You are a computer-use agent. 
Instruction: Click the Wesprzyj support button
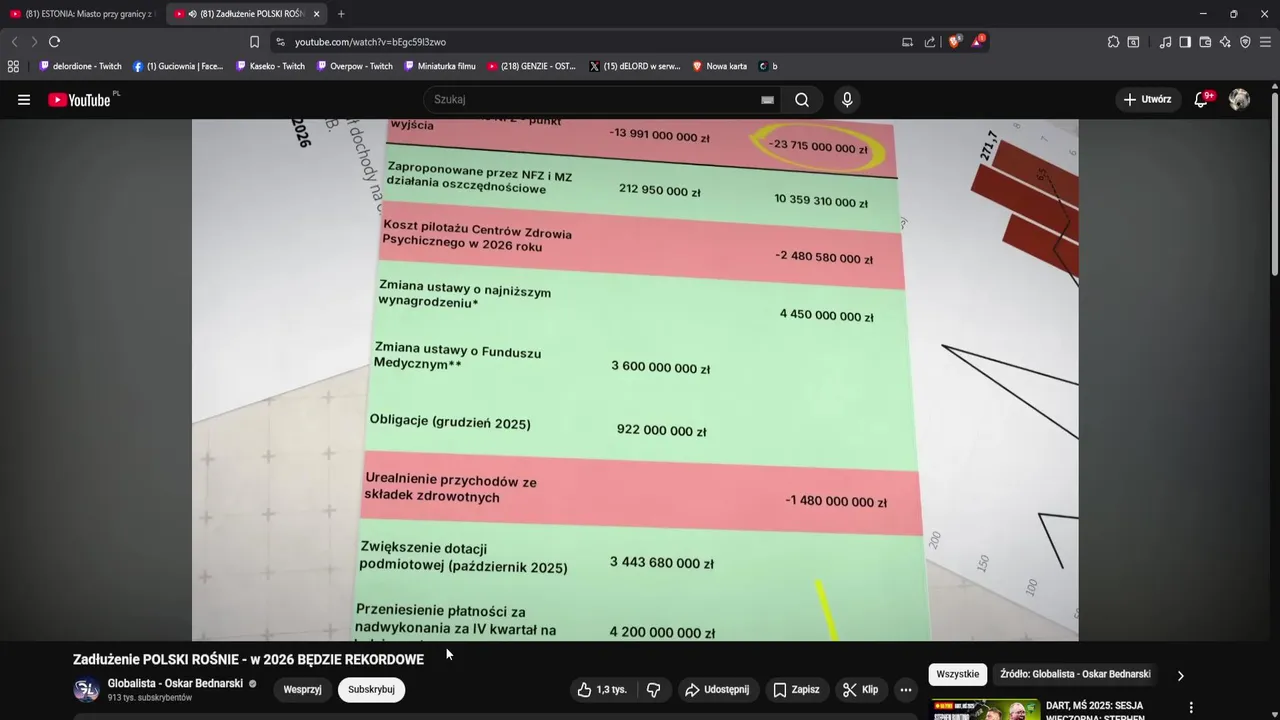click(x=303, y=690)
